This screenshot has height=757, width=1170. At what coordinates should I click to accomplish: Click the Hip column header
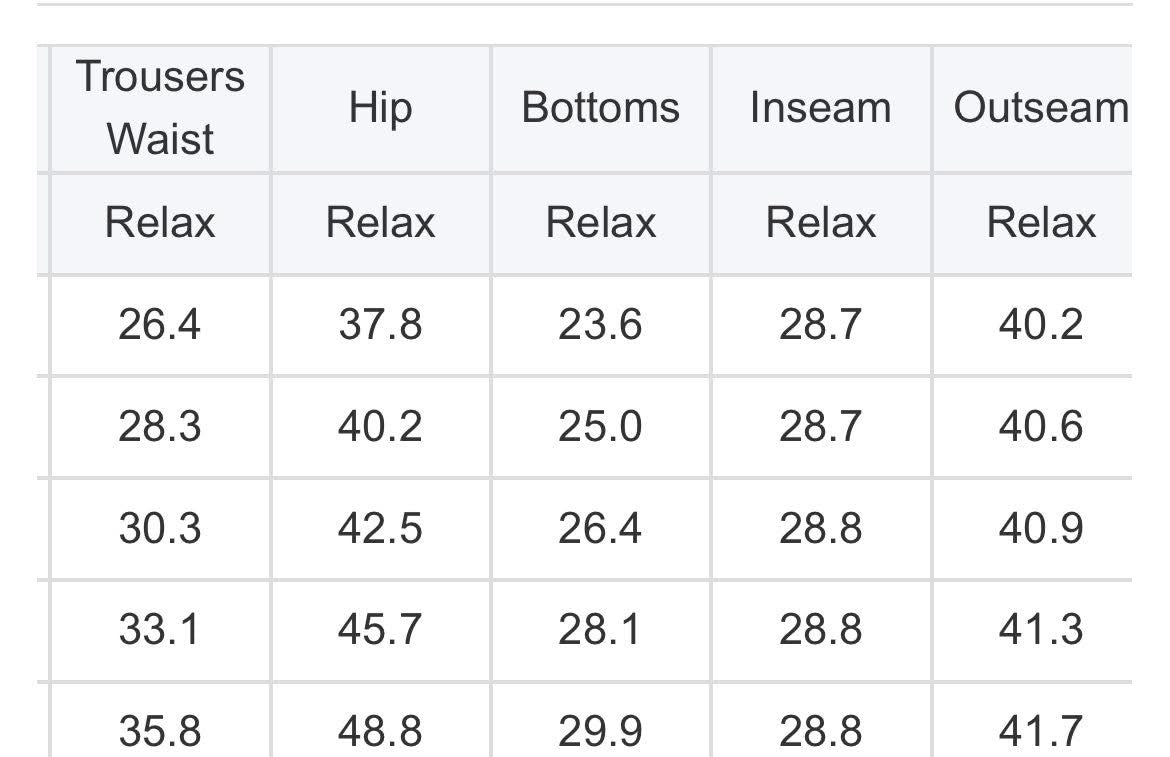coord(380,108)
